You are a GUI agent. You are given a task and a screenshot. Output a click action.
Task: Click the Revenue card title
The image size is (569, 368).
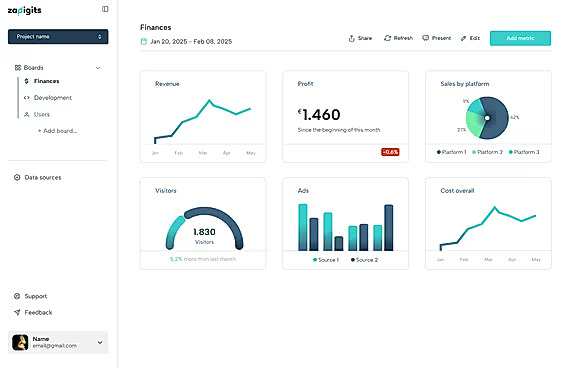click(167, 84)
